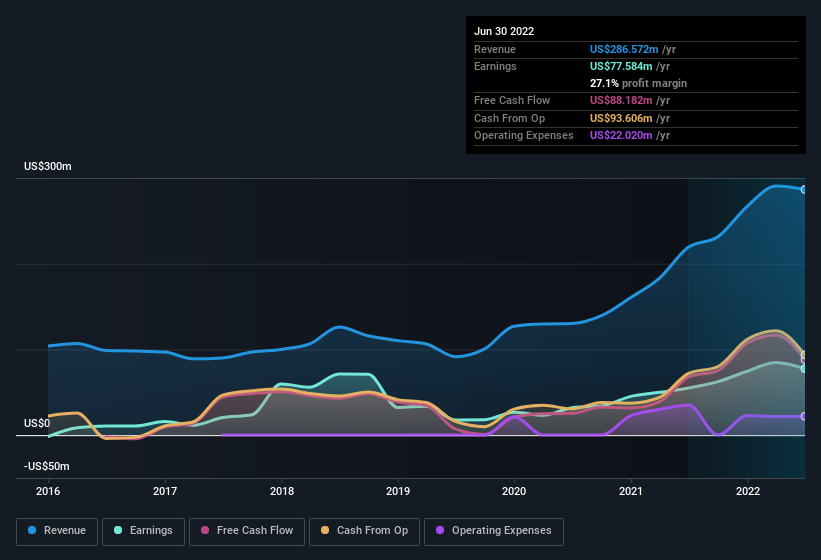Click the 2022 x-axis year label
Image resolution: width=821 pixels, height=560 pixels.
pos(747,491)
